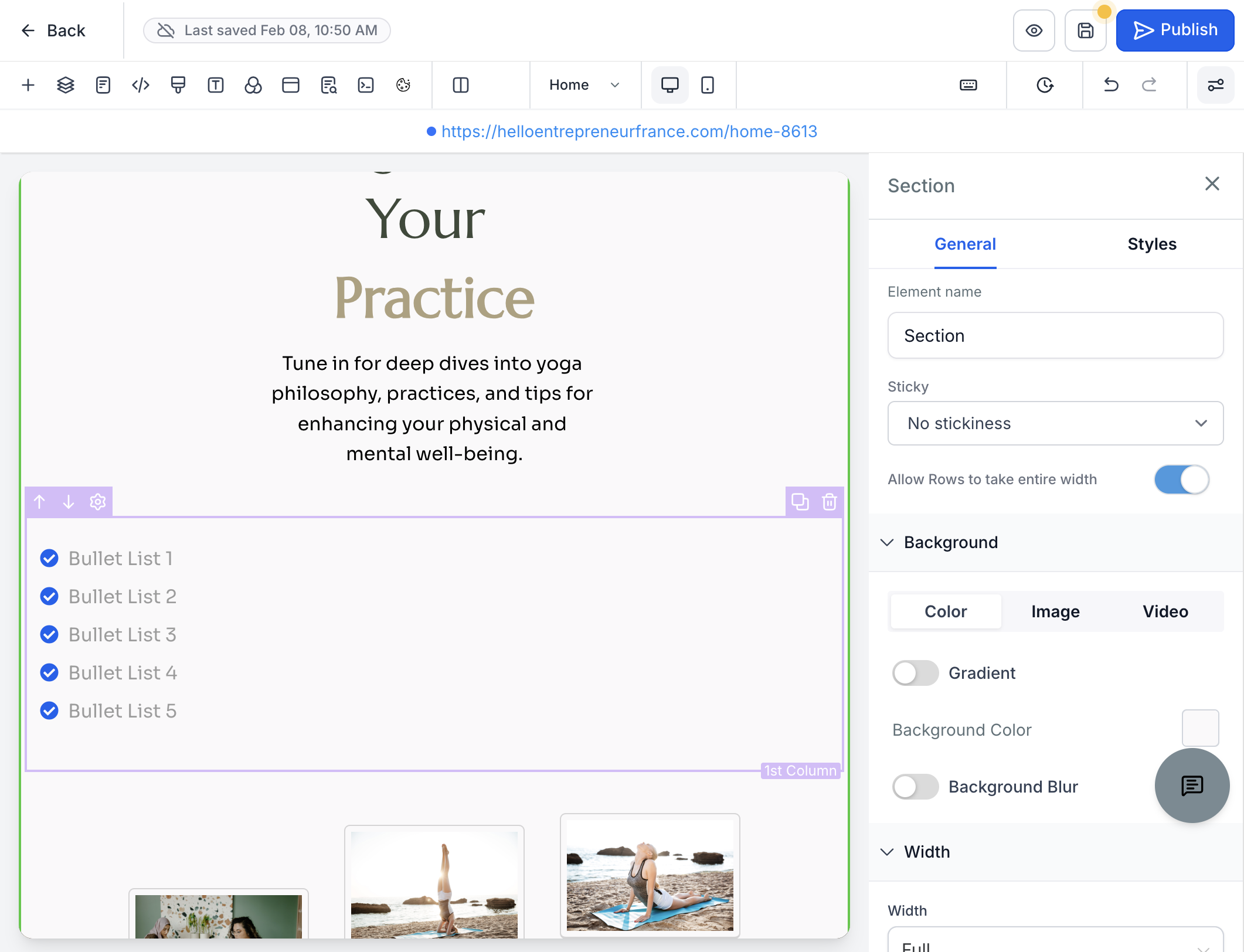Screen dimensions: 1244x952
Task: Duplicate the selected row
Action: pyautogui.click(x=800, y=502)
